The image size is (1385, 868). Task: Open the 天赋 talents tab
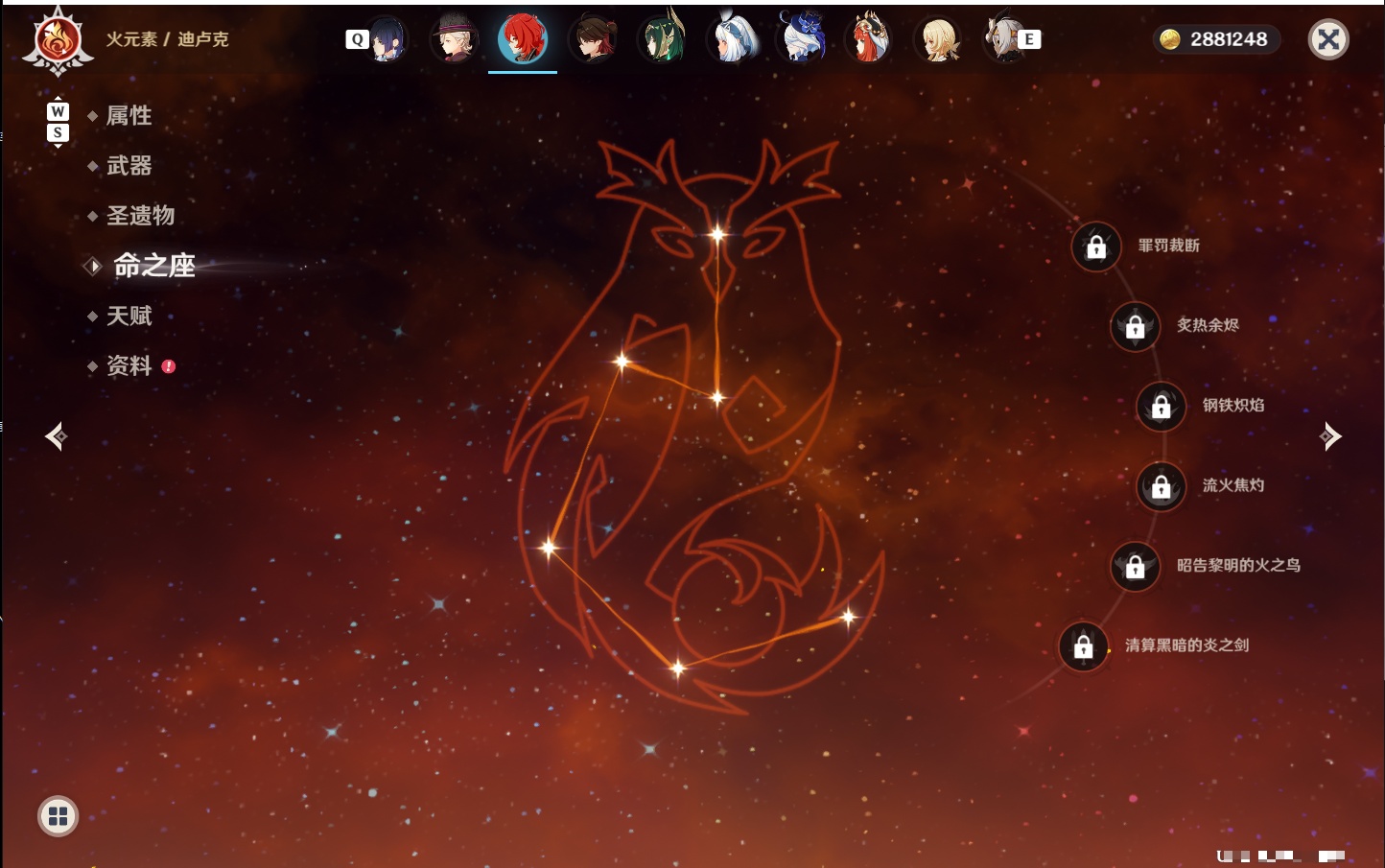[129, 316]
